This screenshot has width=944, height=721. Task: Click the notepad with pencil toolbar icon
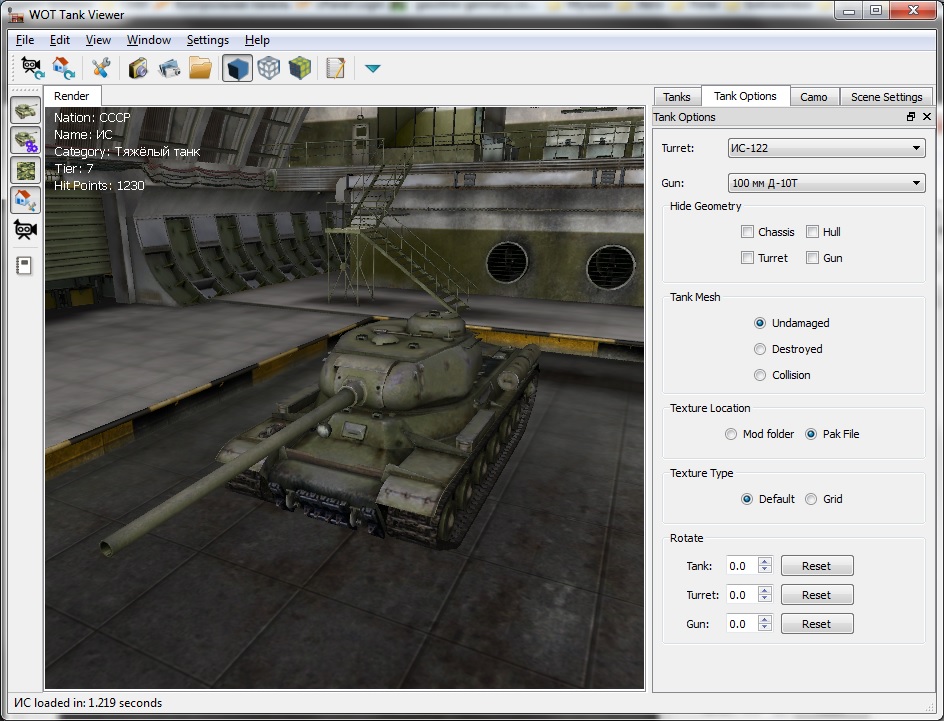coord(336,68)
